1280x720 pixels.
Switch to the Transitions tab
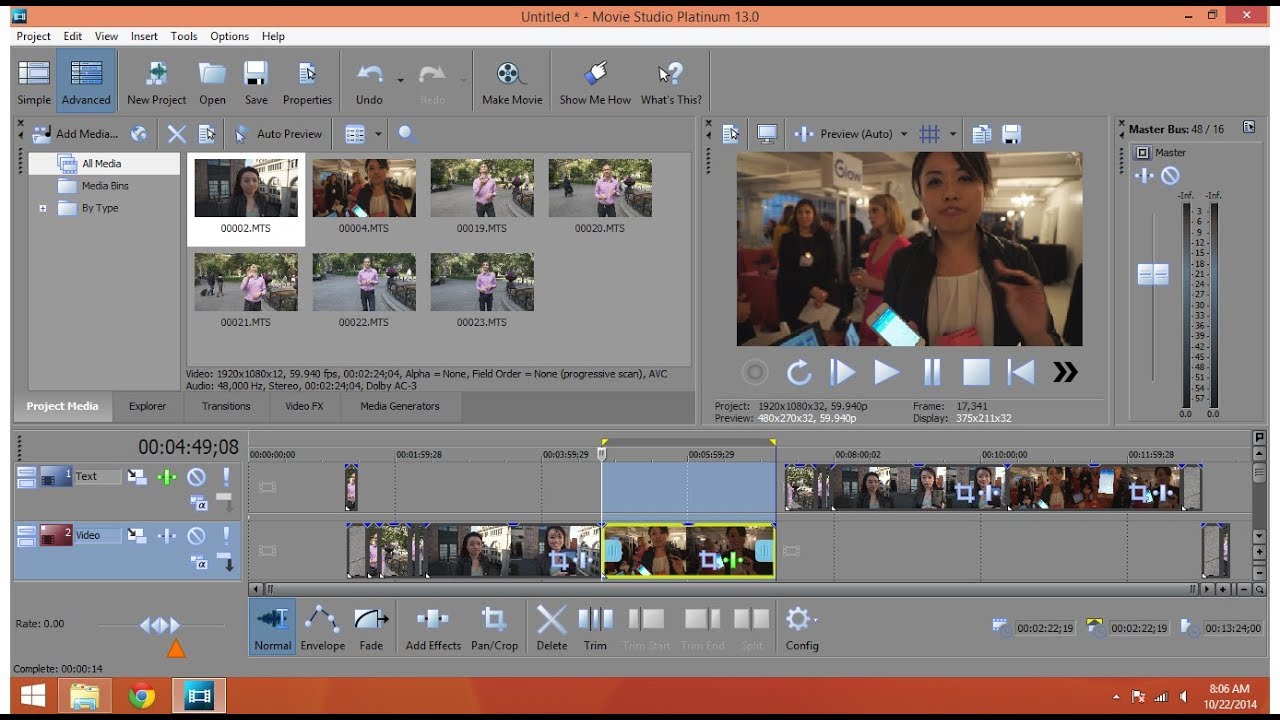pos(226,406)
